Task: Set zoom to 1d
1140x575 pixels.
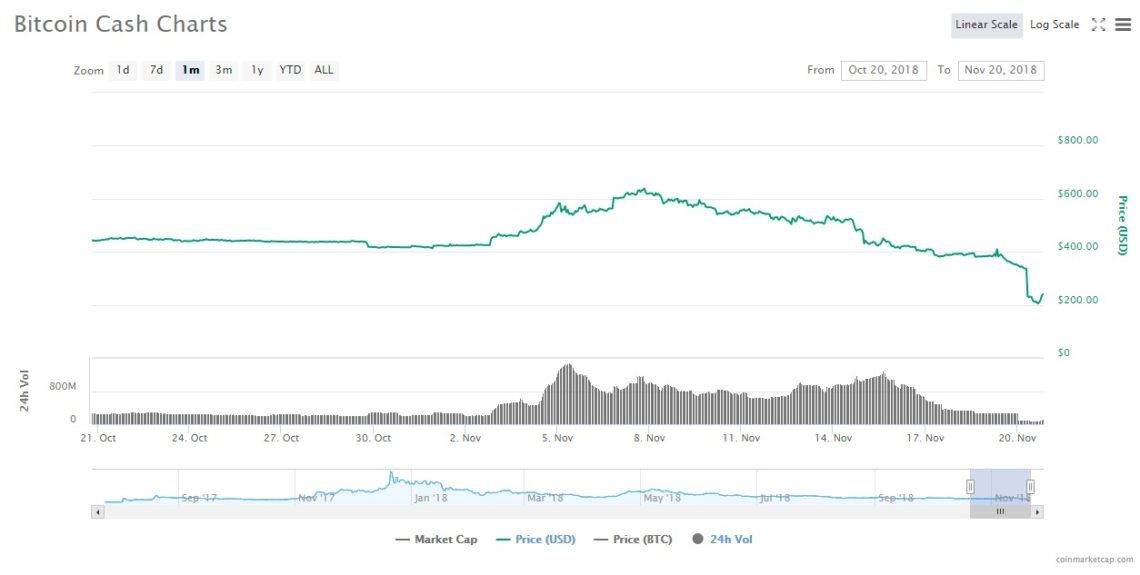Action: (x=123, y=70)
